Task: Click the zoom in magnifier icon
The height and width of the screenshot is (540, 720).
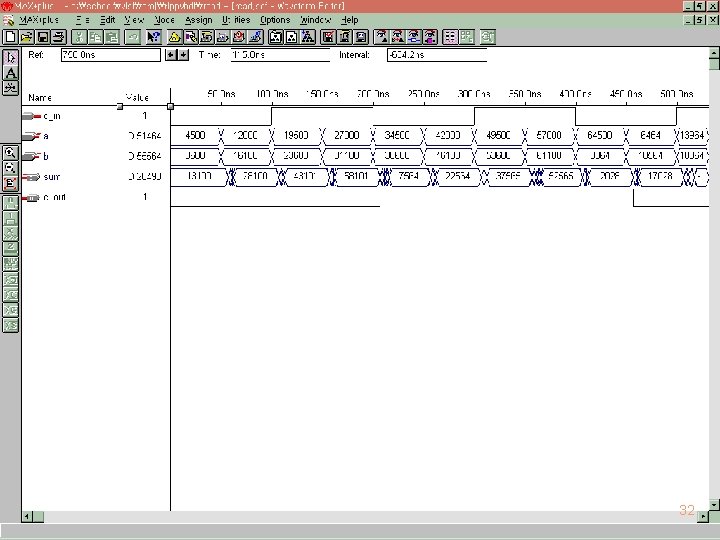Action: pyautogui.click(x=10, y=152)
